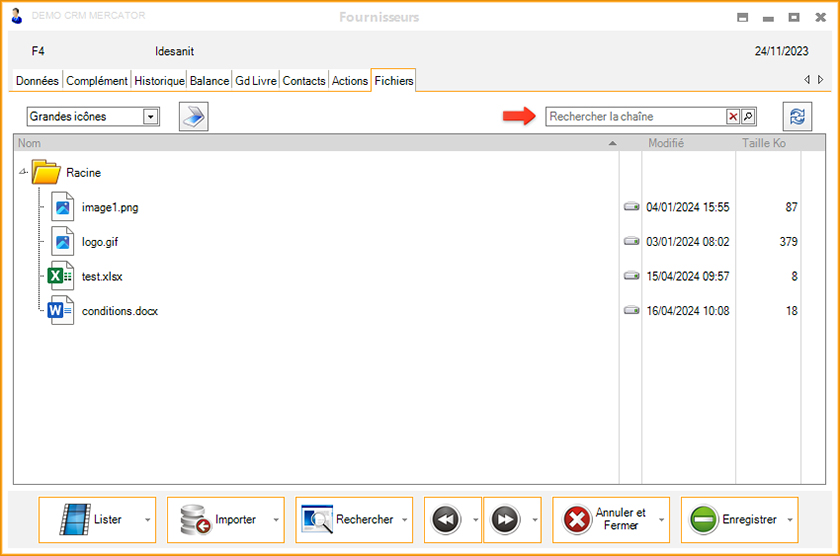Open the Historique tab
The image size is (840, 556).
click(x=159, y=81)
